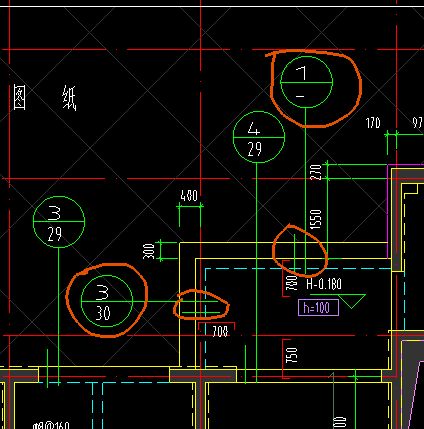Select the 750 vertical dimension text
The height and width of the screenshot is (429, 424).
(291, 355)
